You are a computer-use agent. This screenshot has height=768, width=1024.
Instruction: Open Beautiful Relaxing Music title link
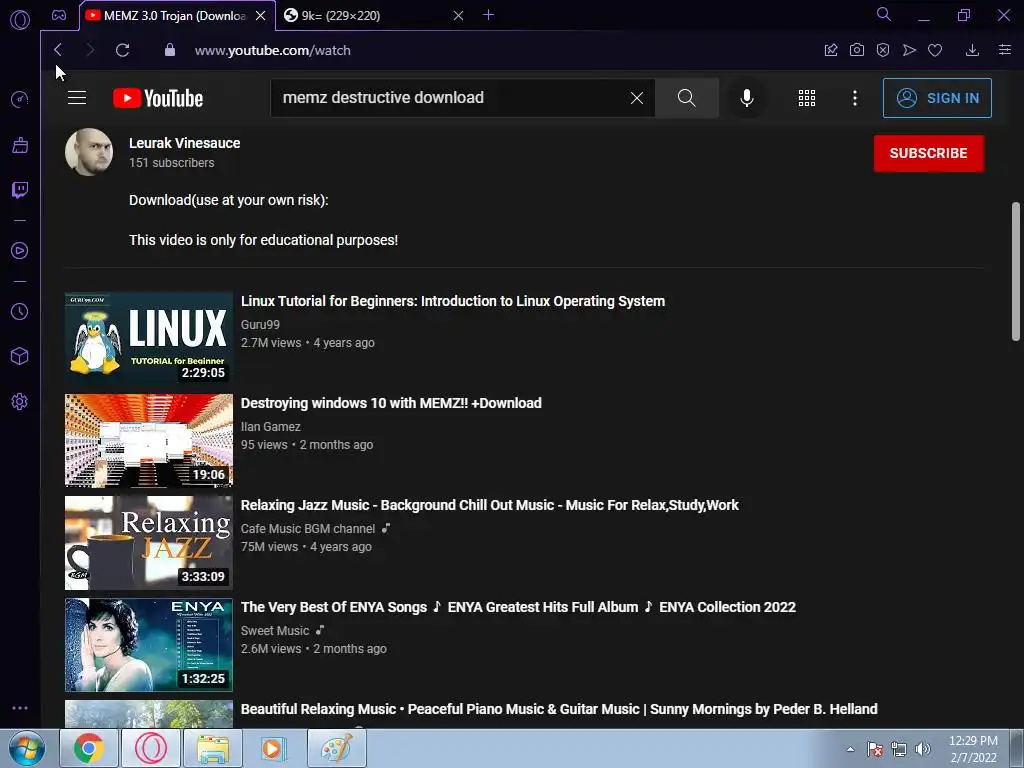tap(559, 709)
